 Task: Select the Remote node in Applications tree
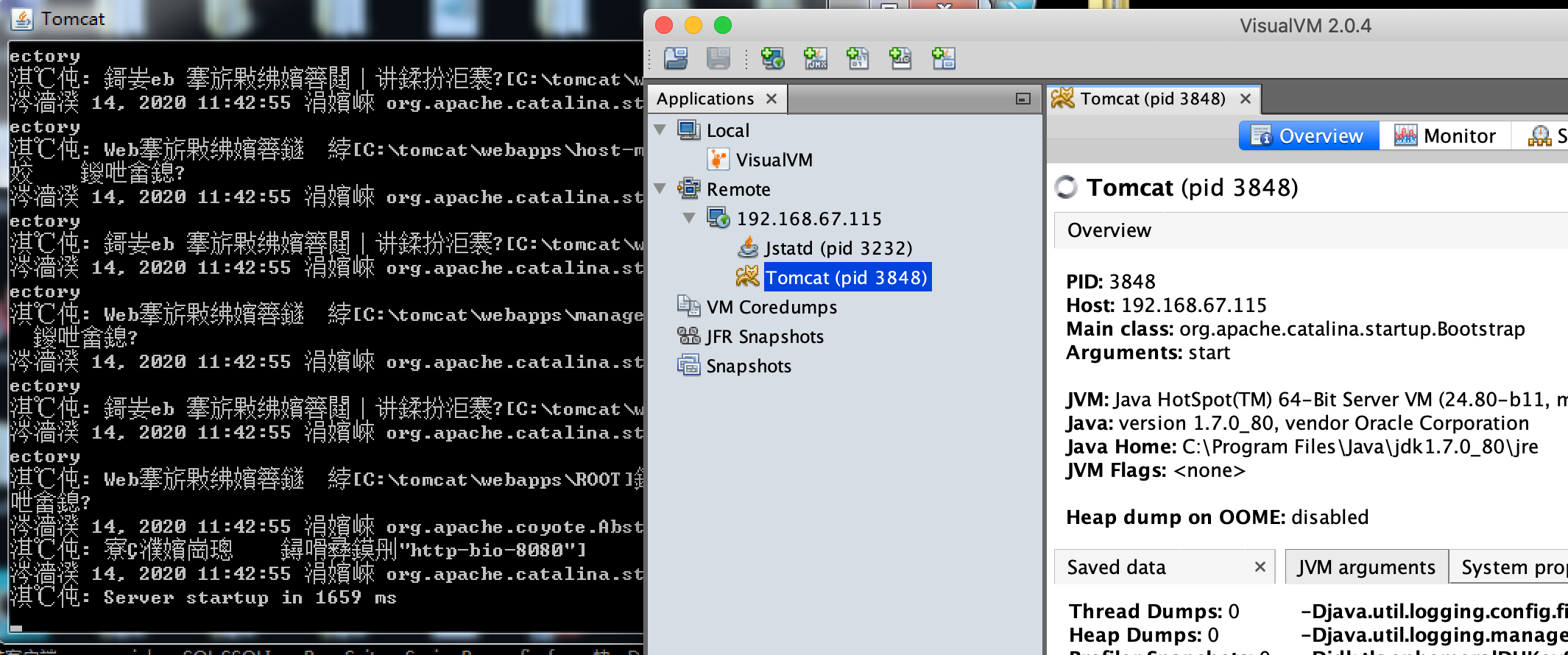tap(738, 189)
